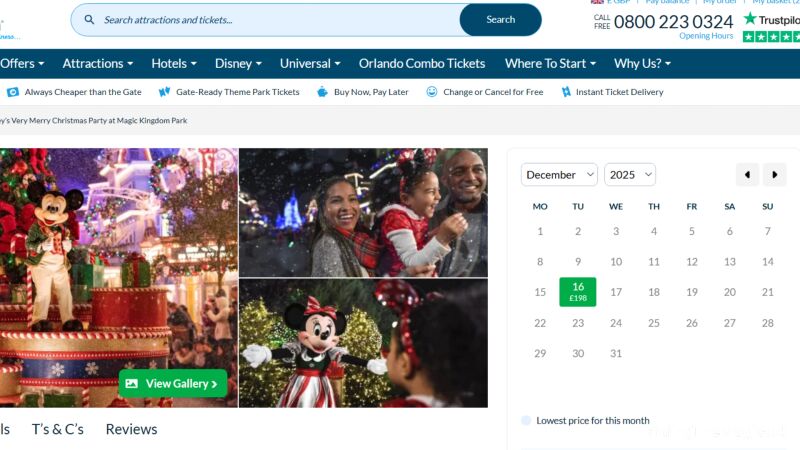Open the 2025 year selector
Image resolution: width=800 pixels, height=450 pixels.
tap(630, 174)
